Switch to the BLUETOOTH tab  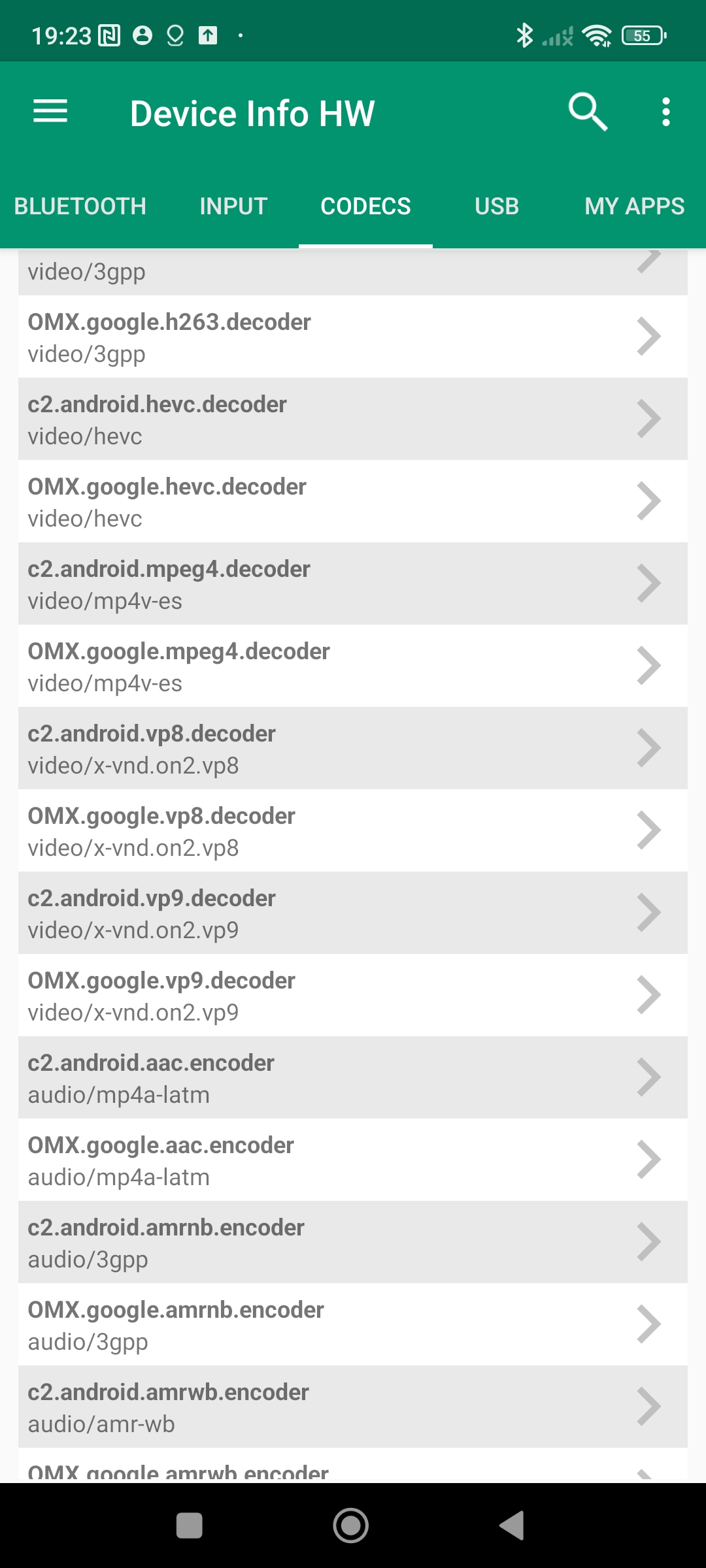(80, 206)
